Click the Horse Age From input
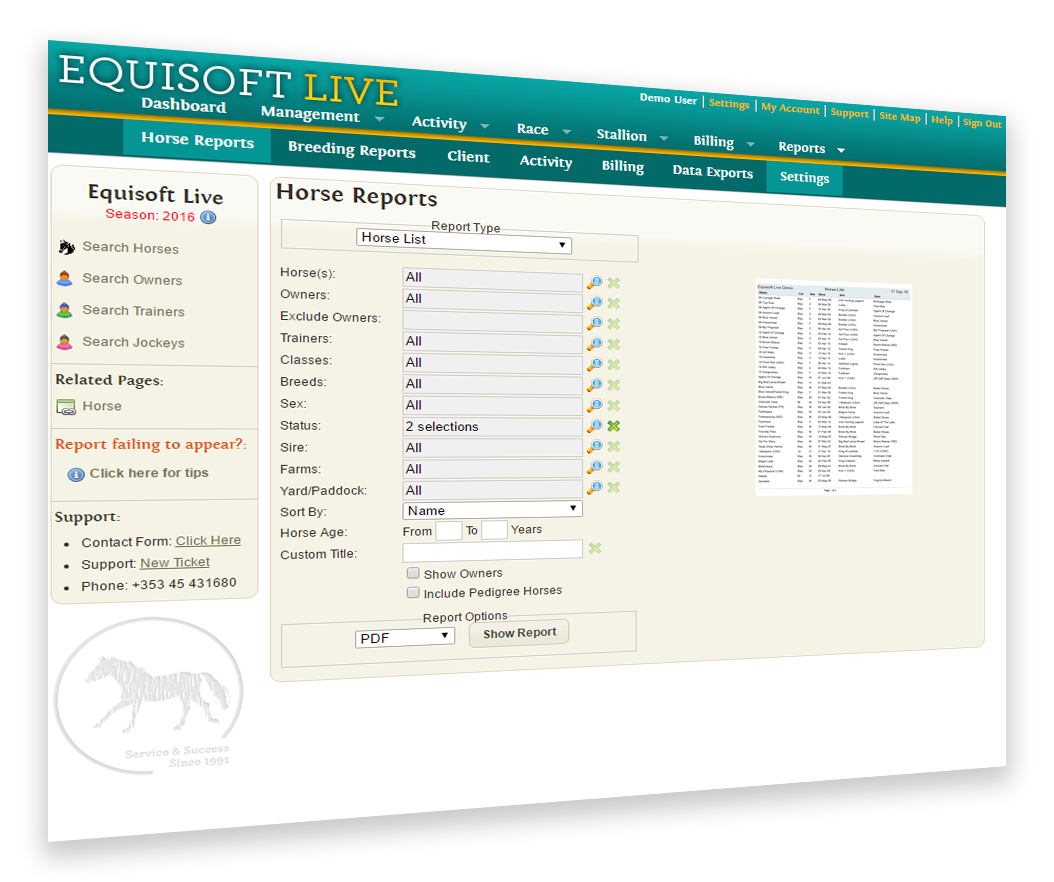The height and width of the screenshot is (882, 1054). tap(448, 531)
